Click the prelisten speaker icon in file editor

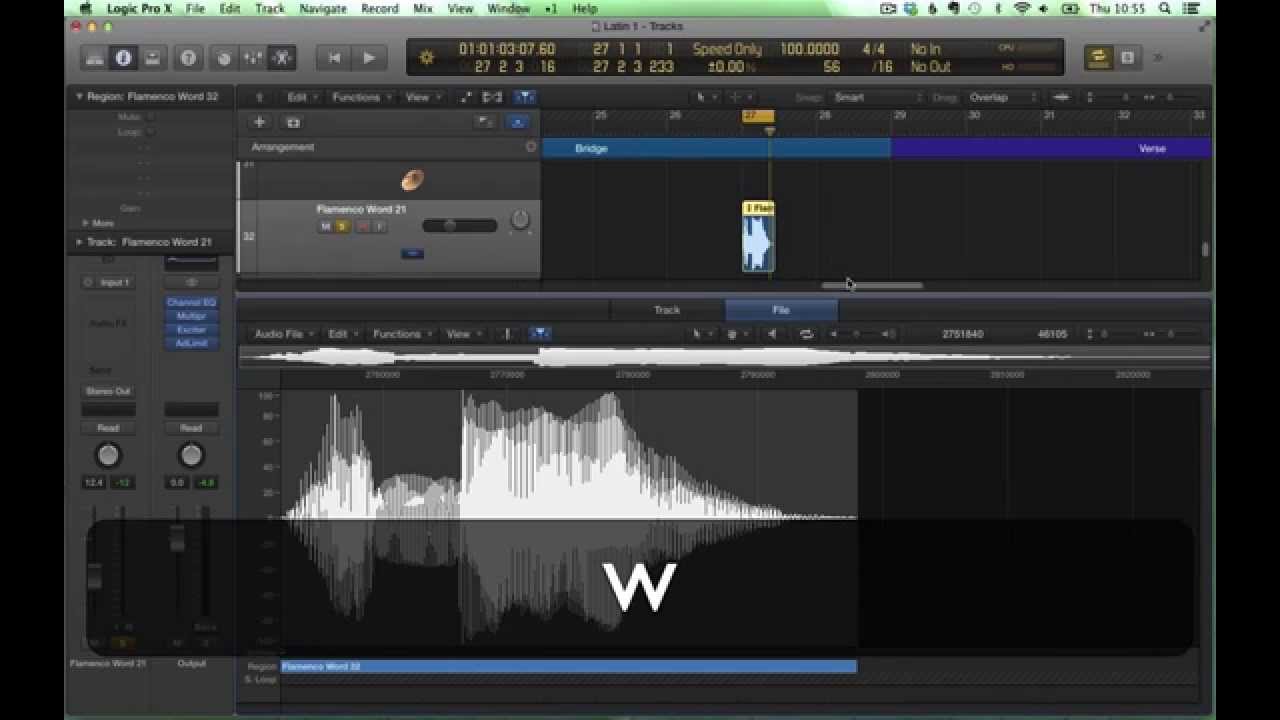772,334
